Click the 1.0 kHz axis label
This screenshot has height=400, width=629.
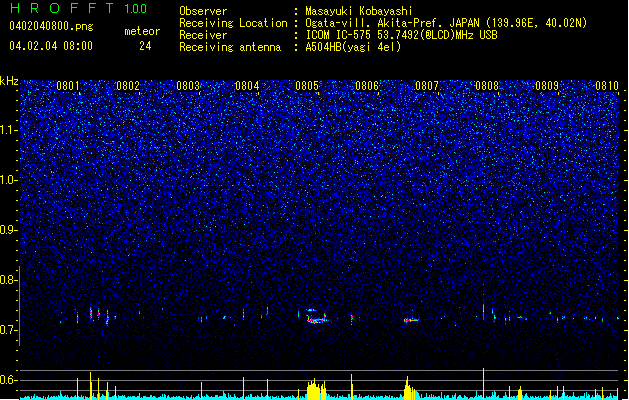click(9, 180)
